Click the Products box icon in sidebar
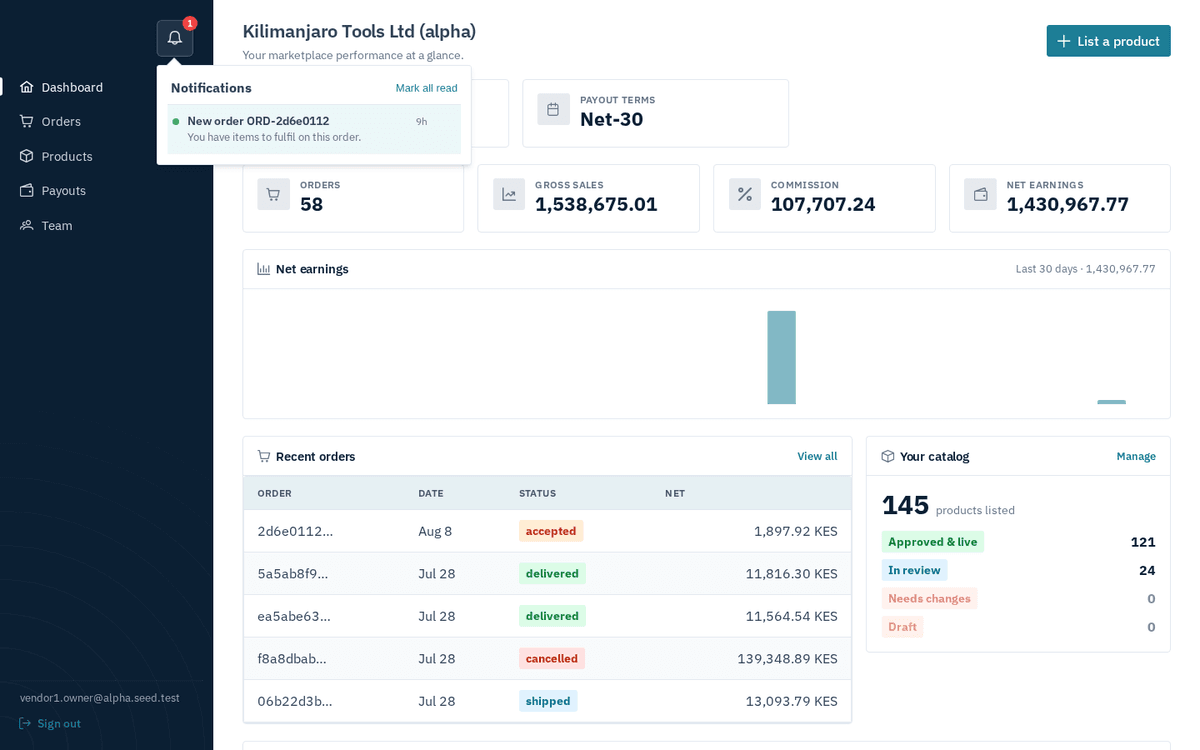1200x750 pixels. coord(27,156)
